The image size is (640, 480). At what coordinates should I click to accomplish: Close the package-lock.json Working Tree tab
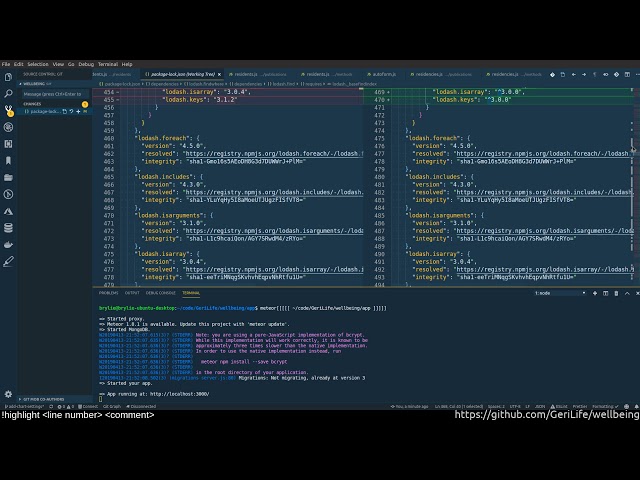click(219, 74)
